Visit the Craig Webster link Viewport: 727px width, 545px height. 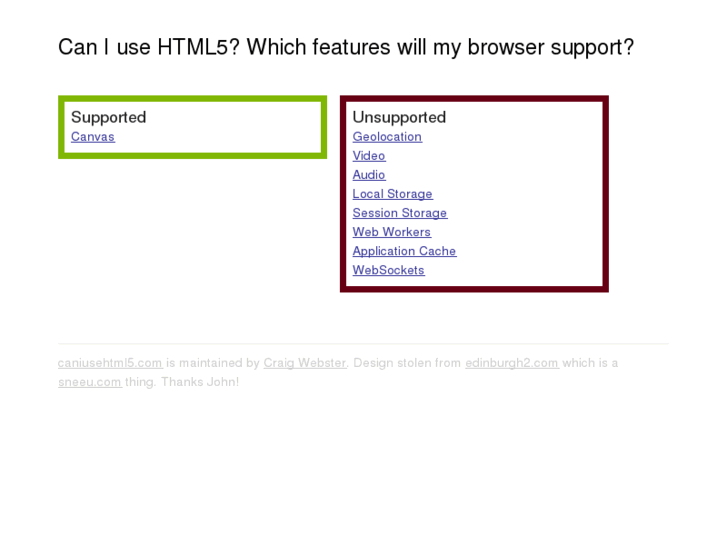click(x=305, y=363)
